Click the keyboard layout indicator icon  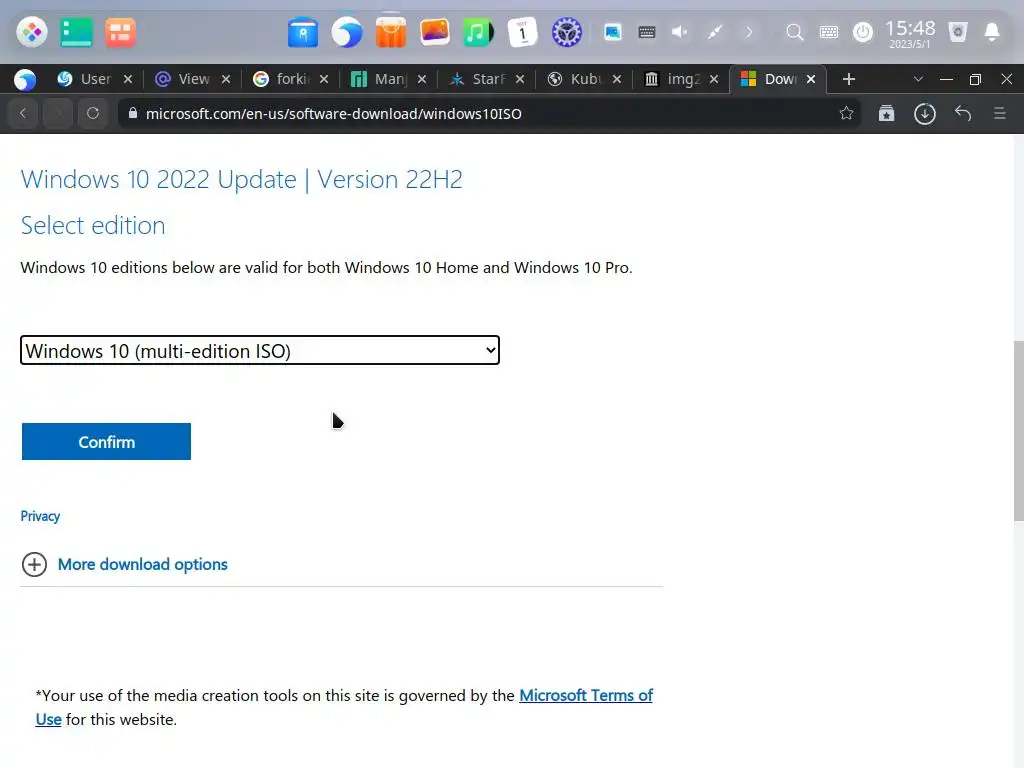click(829, 32)
